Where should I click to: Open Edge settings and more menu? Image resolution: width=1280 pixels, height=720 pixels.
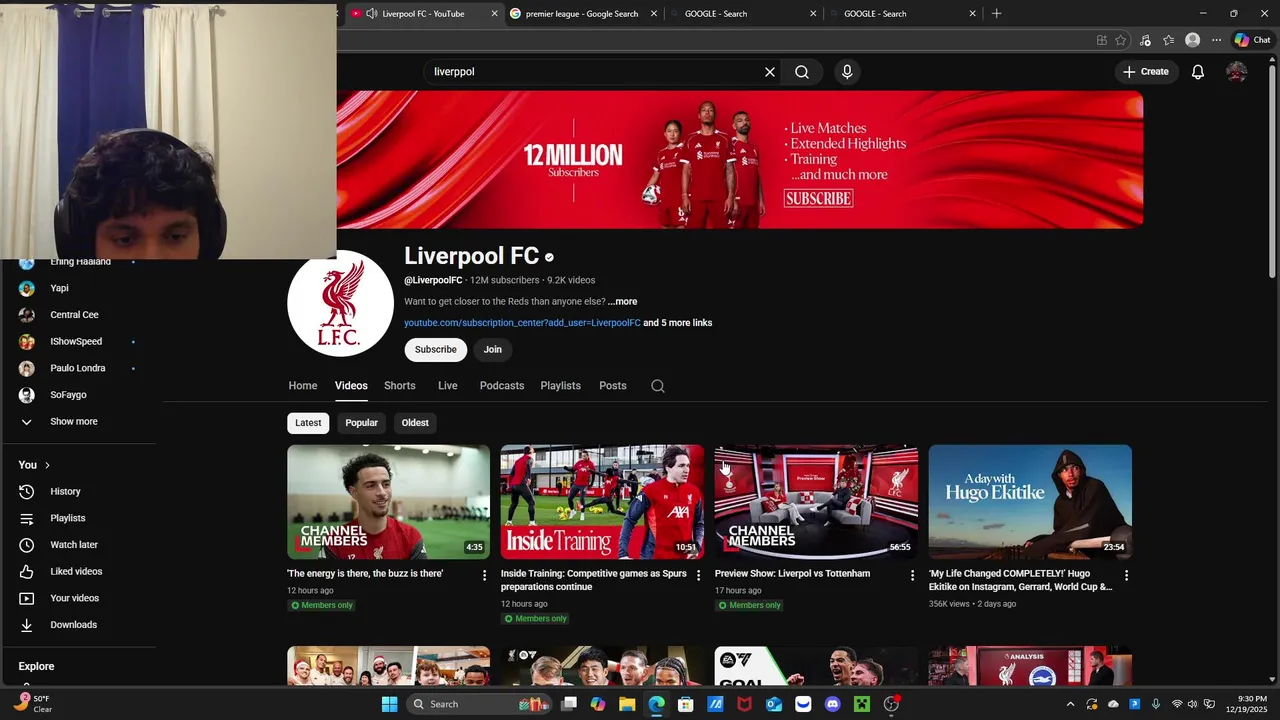1216,40
